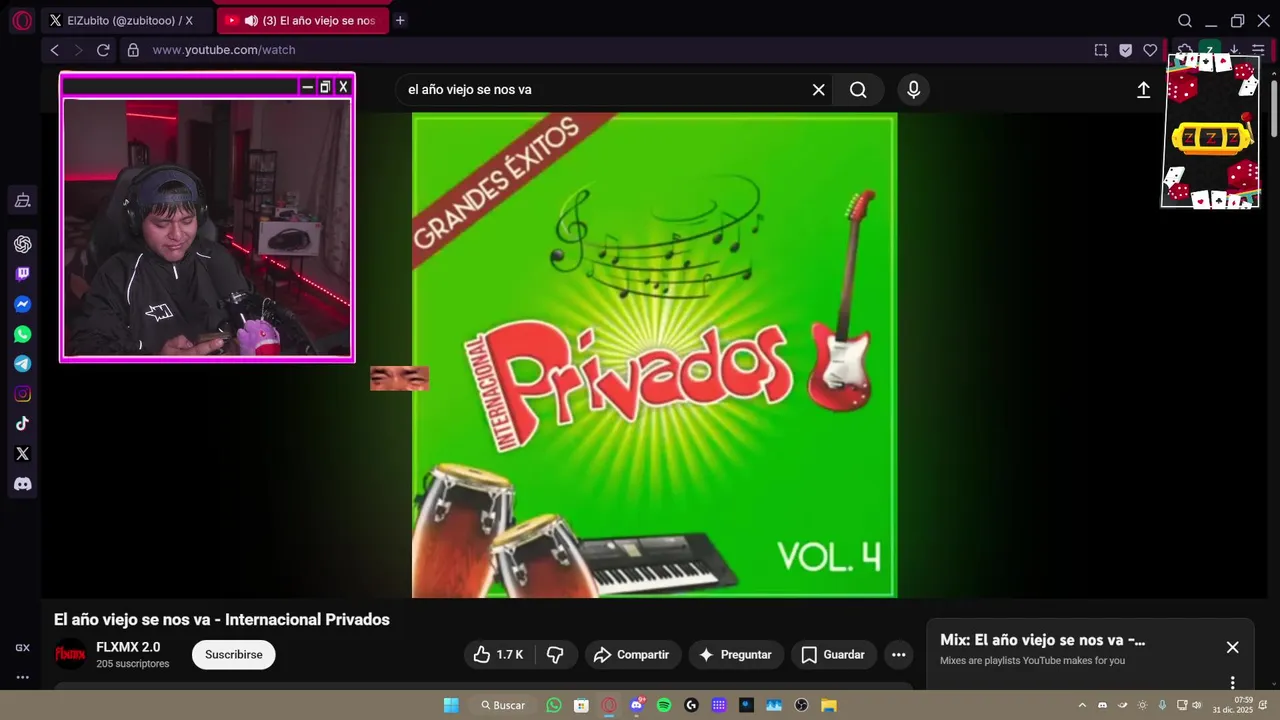Go forward to the next page

coord(78,50)
